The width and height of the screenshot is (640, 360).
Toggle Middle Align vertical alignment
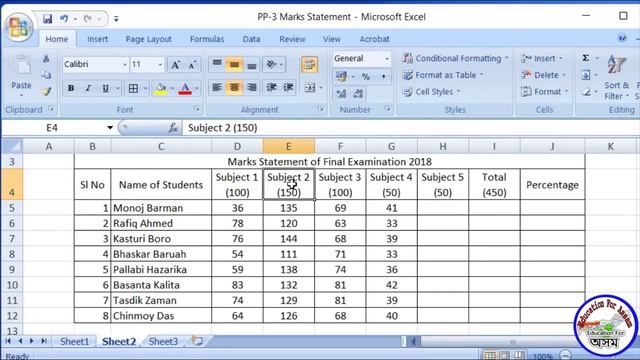tap(234, 64)
